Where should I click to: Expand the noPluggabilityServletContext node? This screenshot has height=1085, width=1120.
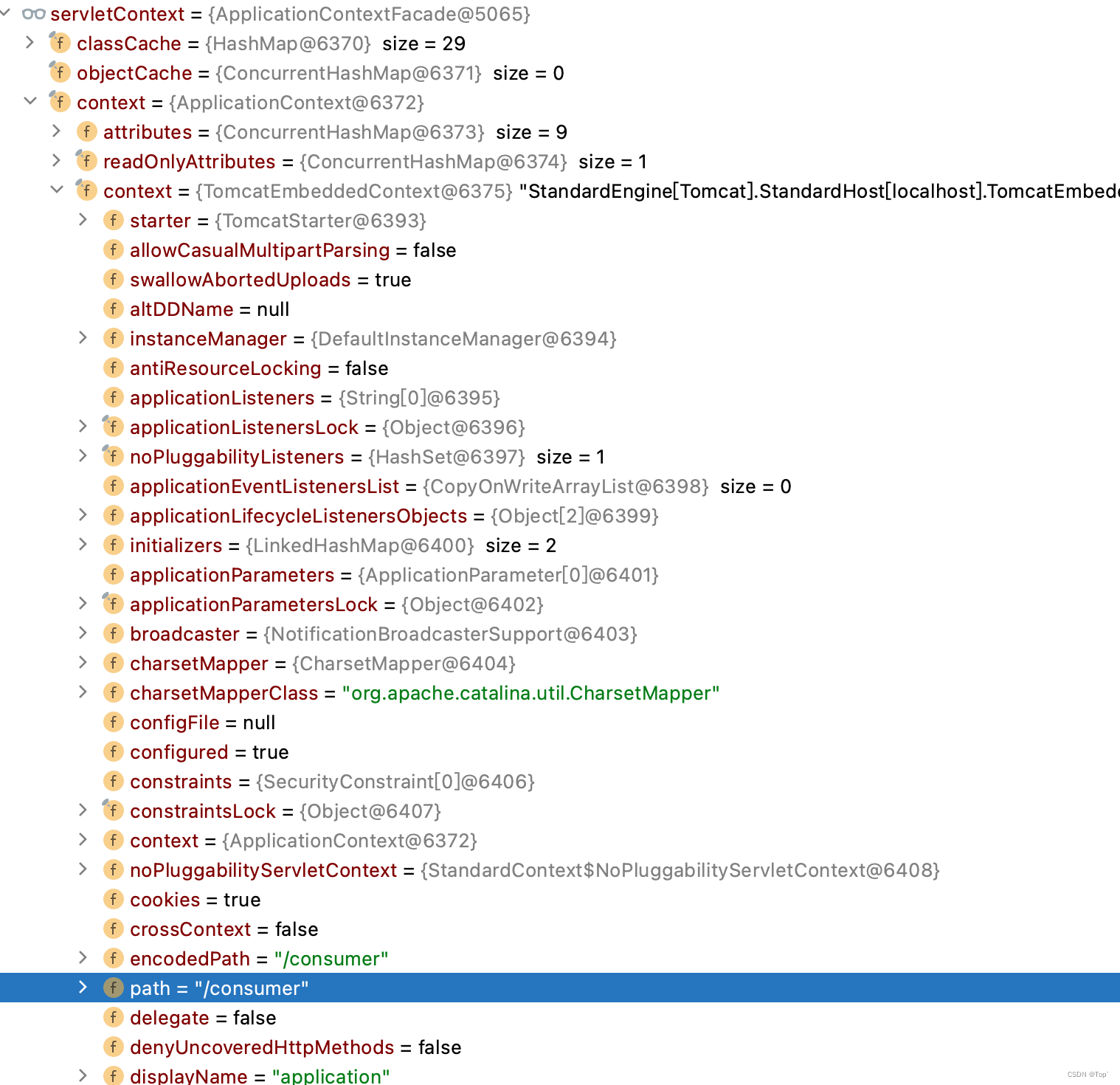click(x=83, y=869)
